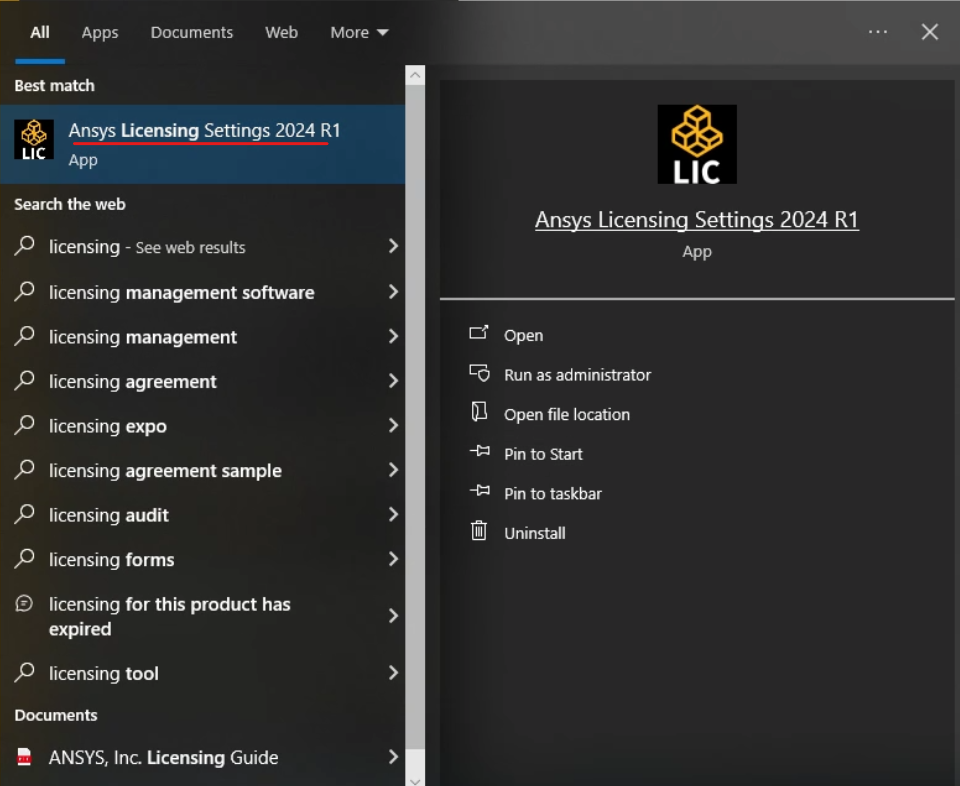Click licensing - See web results
The width and height of the screenshot is (960, 786).
click(145, 247)
